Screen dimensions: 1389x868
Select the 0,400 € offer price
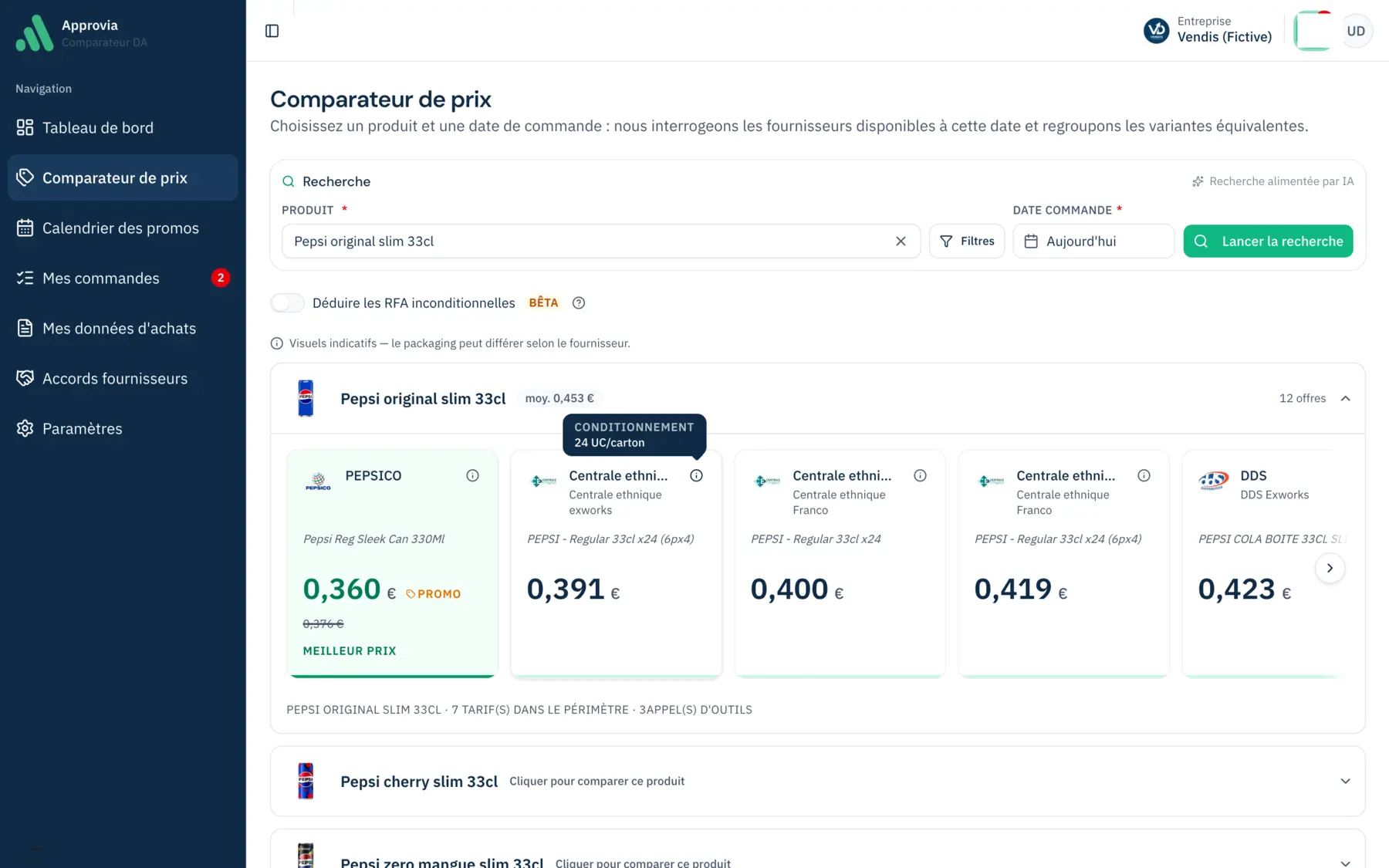797,589
